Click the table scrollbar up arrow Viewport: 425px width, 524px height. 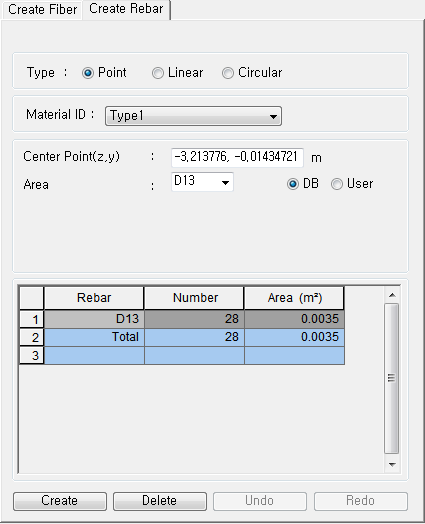pyautogui.click(x=392, y=295)
